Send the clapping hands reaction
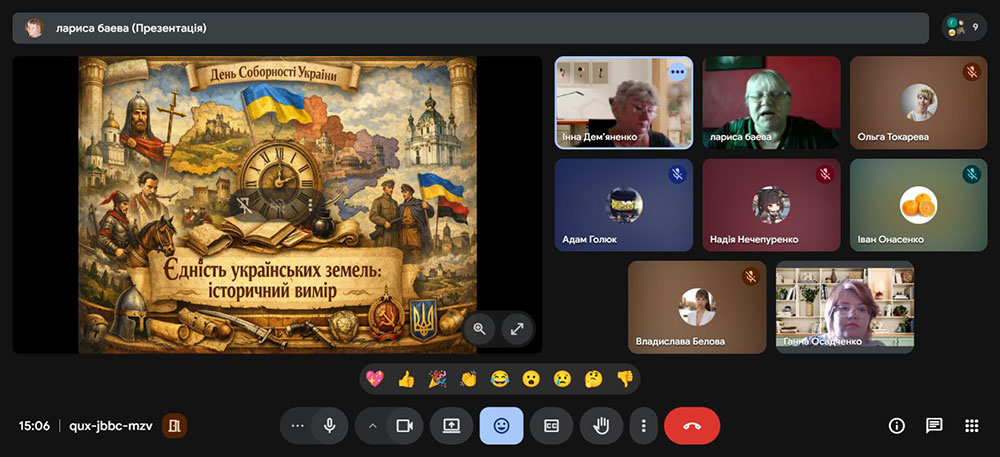Viewport: 1000px width, 457px height. tap(468, 379)
